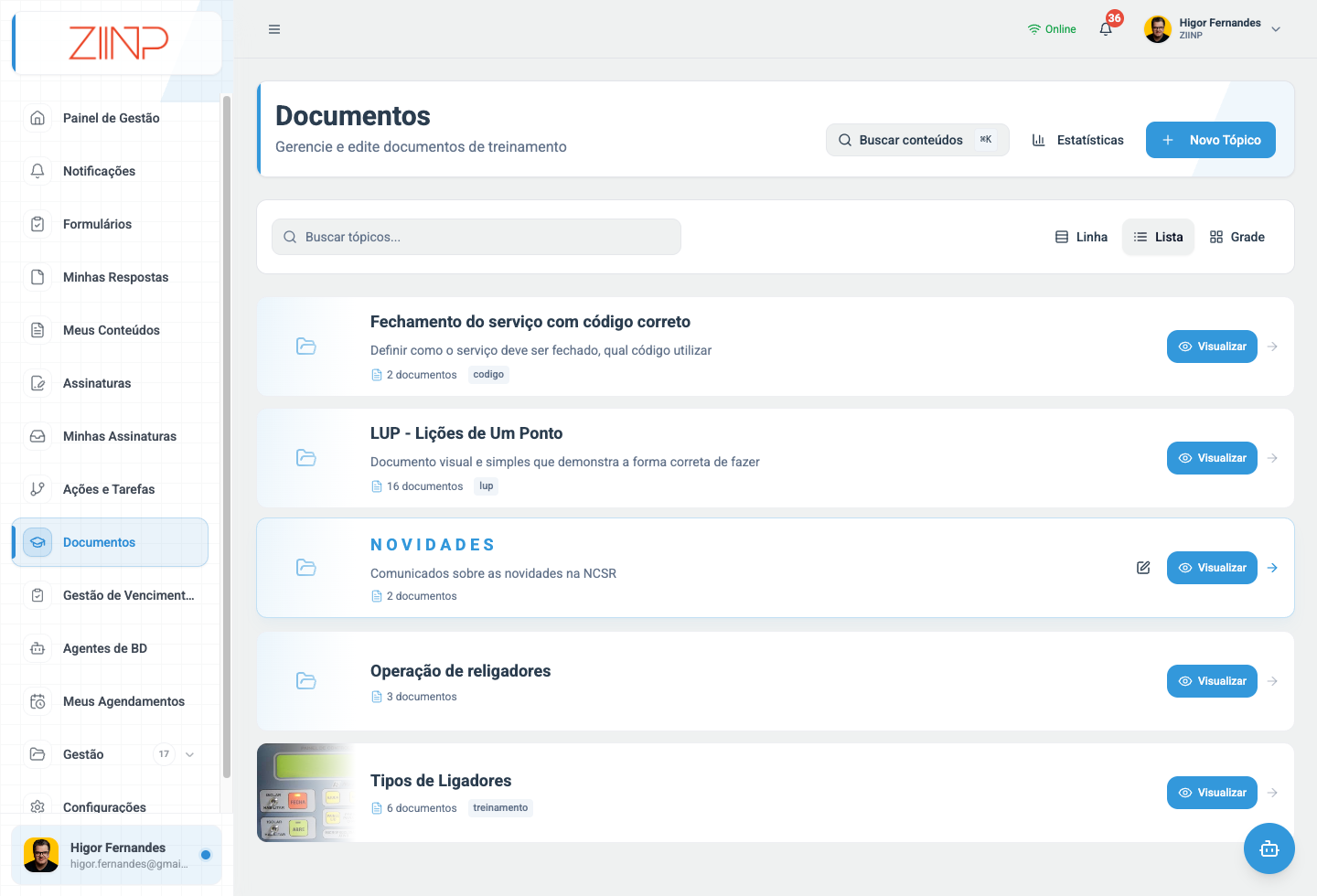Click the Online connection status indicator
Viewport: 1317px width, 896px height.
coord(1052,29)
